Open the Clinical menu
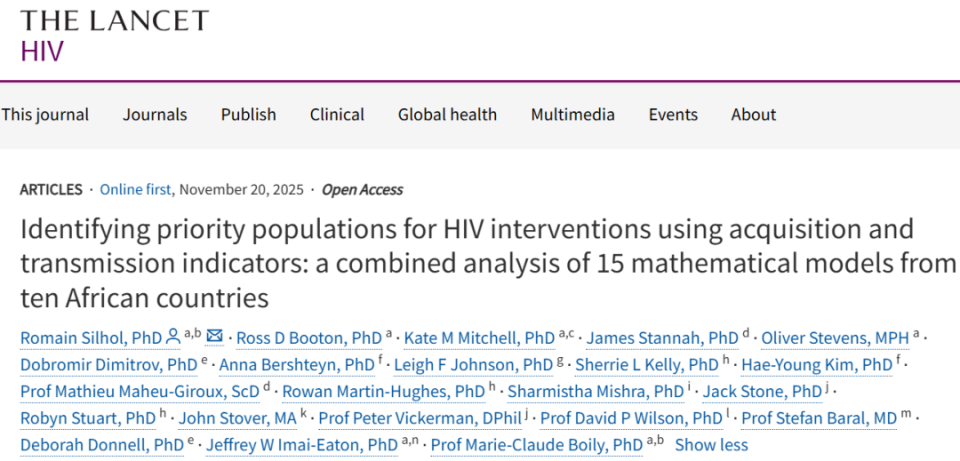The height and width of the screenshot is (461, 960). (337, 114)
